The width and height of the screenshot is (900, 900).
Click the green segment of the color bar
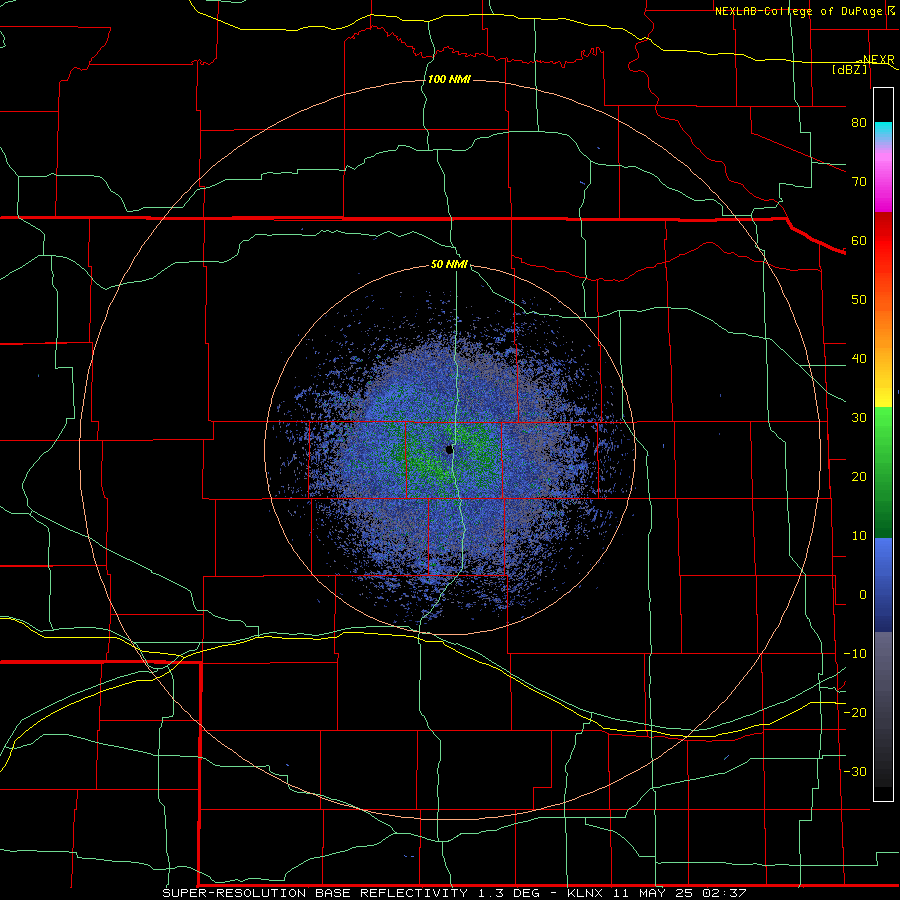[x=883, y=473]
